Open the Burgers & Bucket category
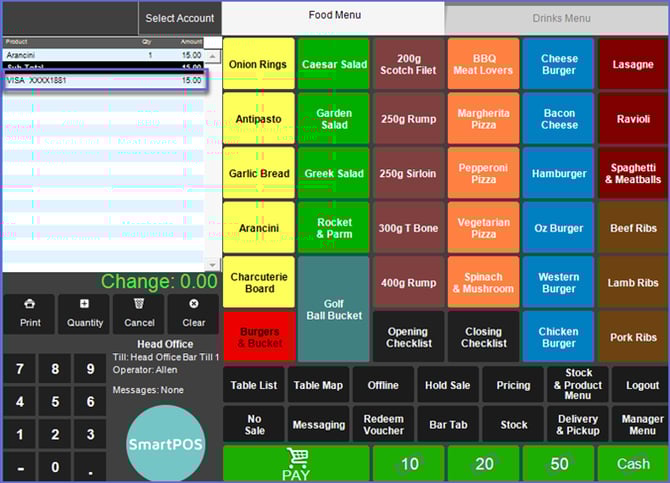Screen dimensions: 670x483 pos(259,336)
